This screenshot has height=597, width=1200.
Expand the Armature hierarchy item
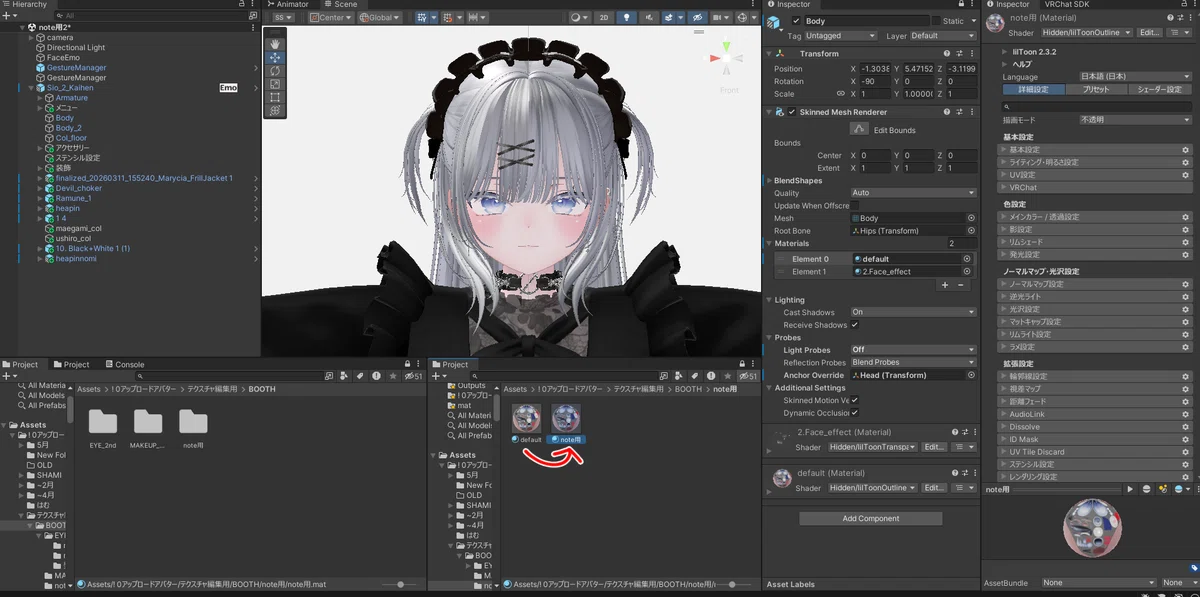[x=41, y=98]
